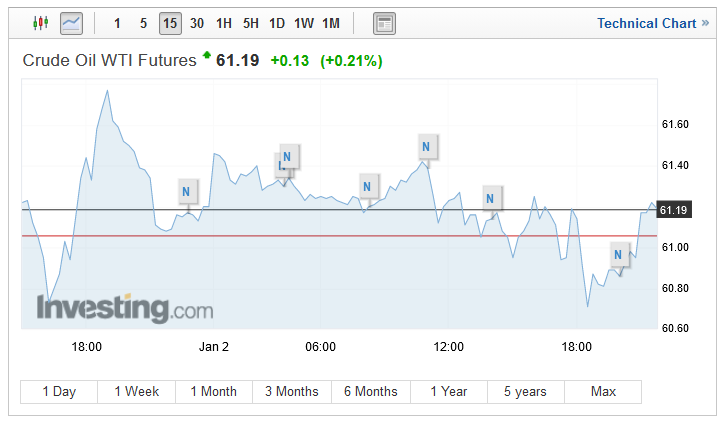Screen dimensions: 725x426
Task: Select the area line chart icon
Action: click(71, 23)
